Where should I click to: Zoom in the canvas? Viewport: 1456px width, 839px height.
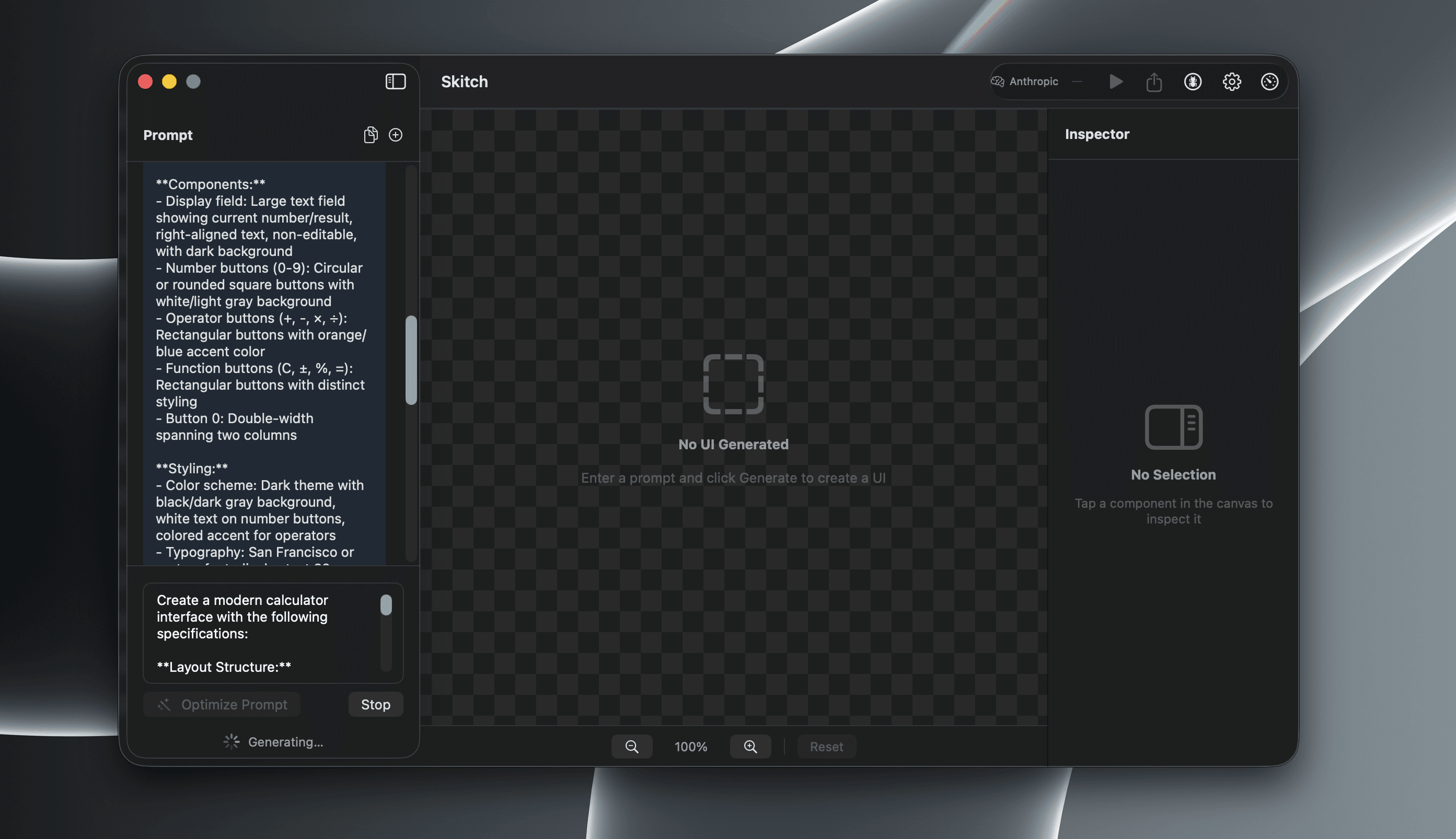pos(750,746)
